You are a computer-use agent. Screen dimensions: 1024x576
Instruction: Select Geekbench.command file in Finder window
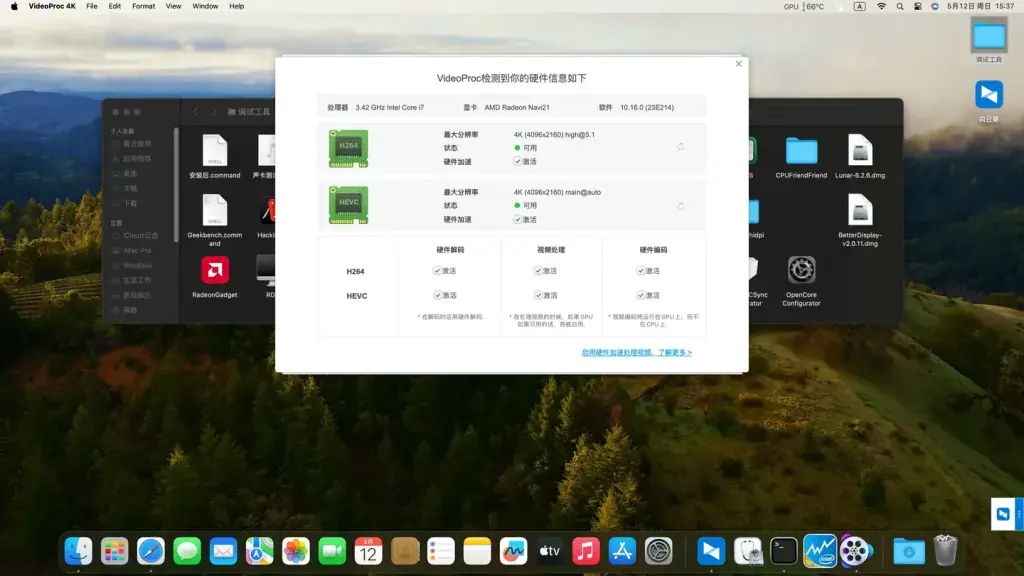click(x=214, y=220)
